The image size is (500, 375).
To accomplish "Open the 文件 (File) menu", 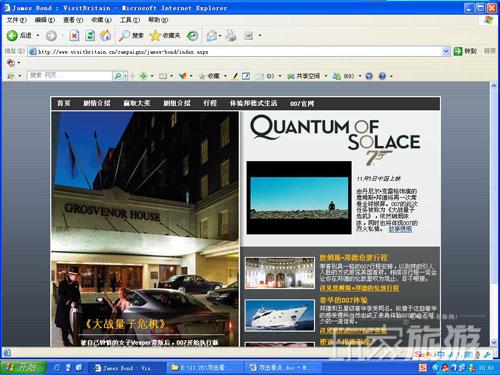I will tap(16, 20).
